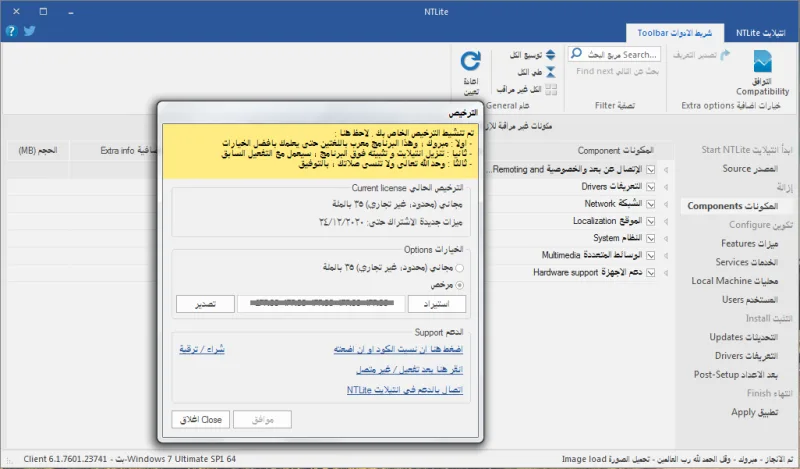The width and height of the screenshot is (800, 469).
Task: Open the help question mark icon
Action: tap(11, 31)
